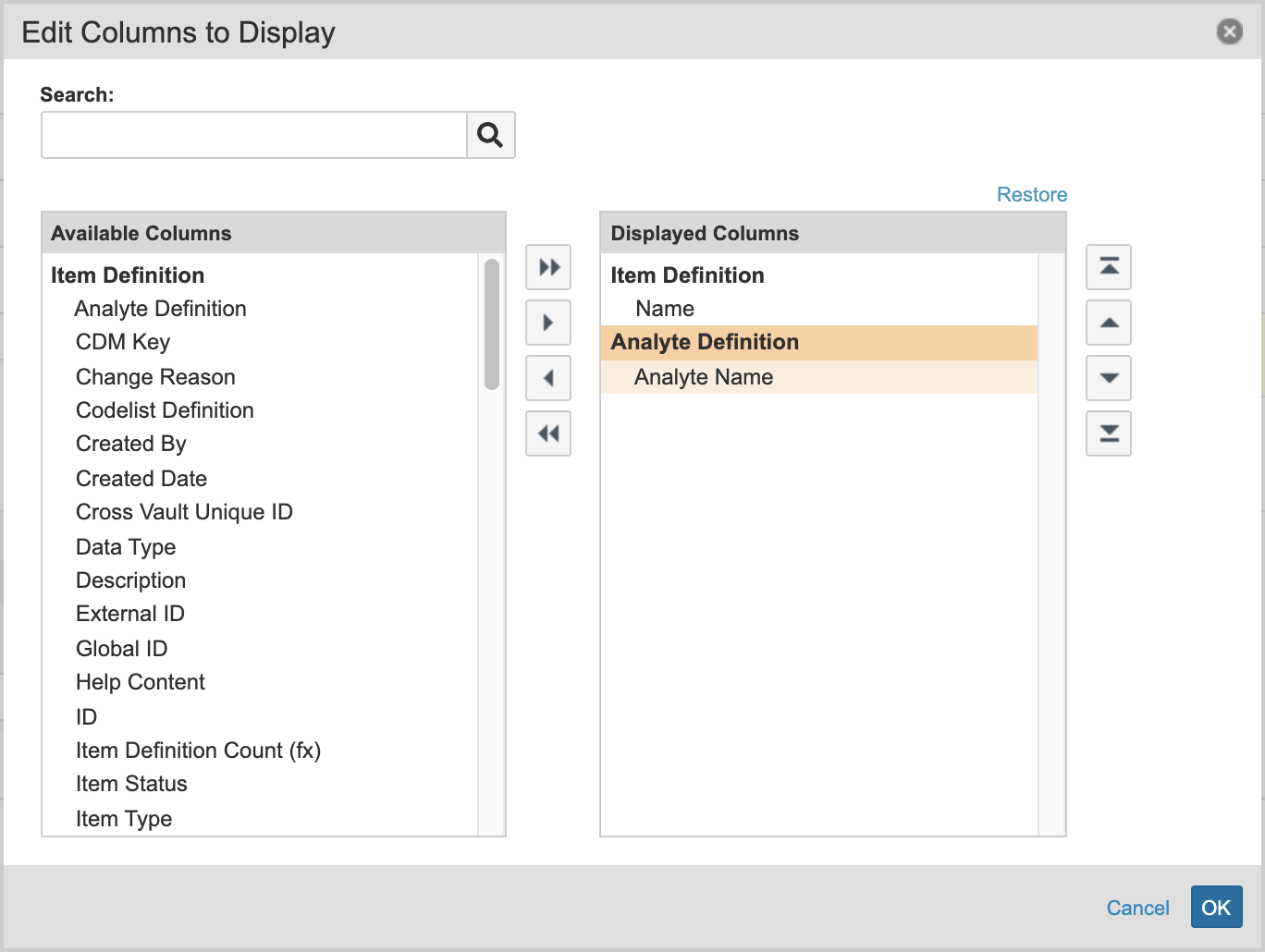Focus the Search text field

254,135
